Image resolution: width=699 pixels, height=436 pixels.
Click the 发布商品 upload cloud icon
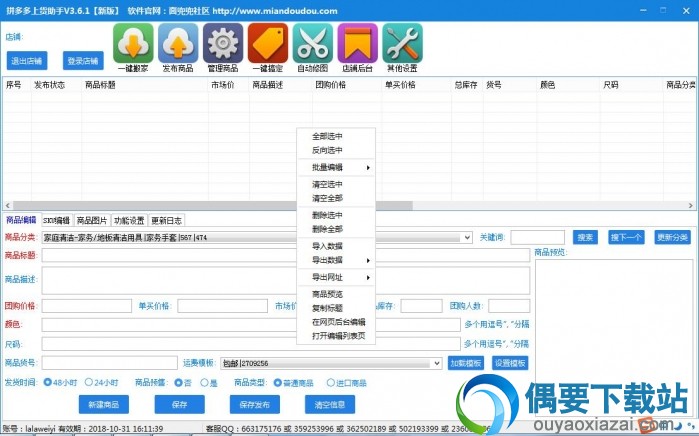point(178,43)
